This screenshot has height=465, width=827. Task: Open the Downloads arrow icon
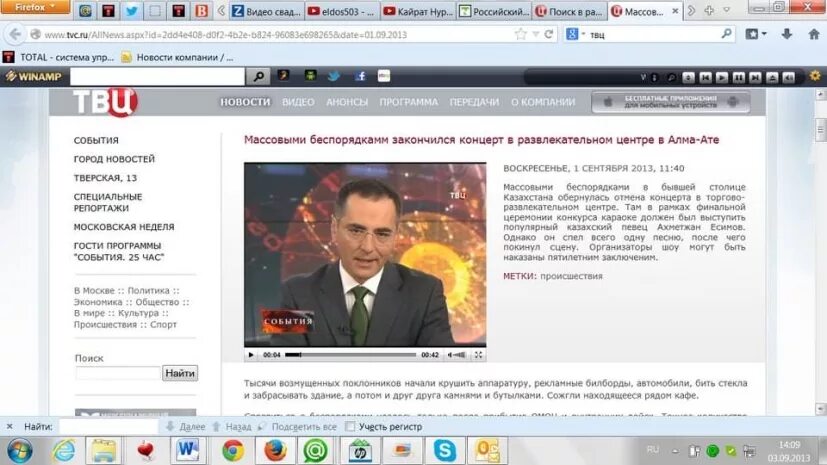786,34
